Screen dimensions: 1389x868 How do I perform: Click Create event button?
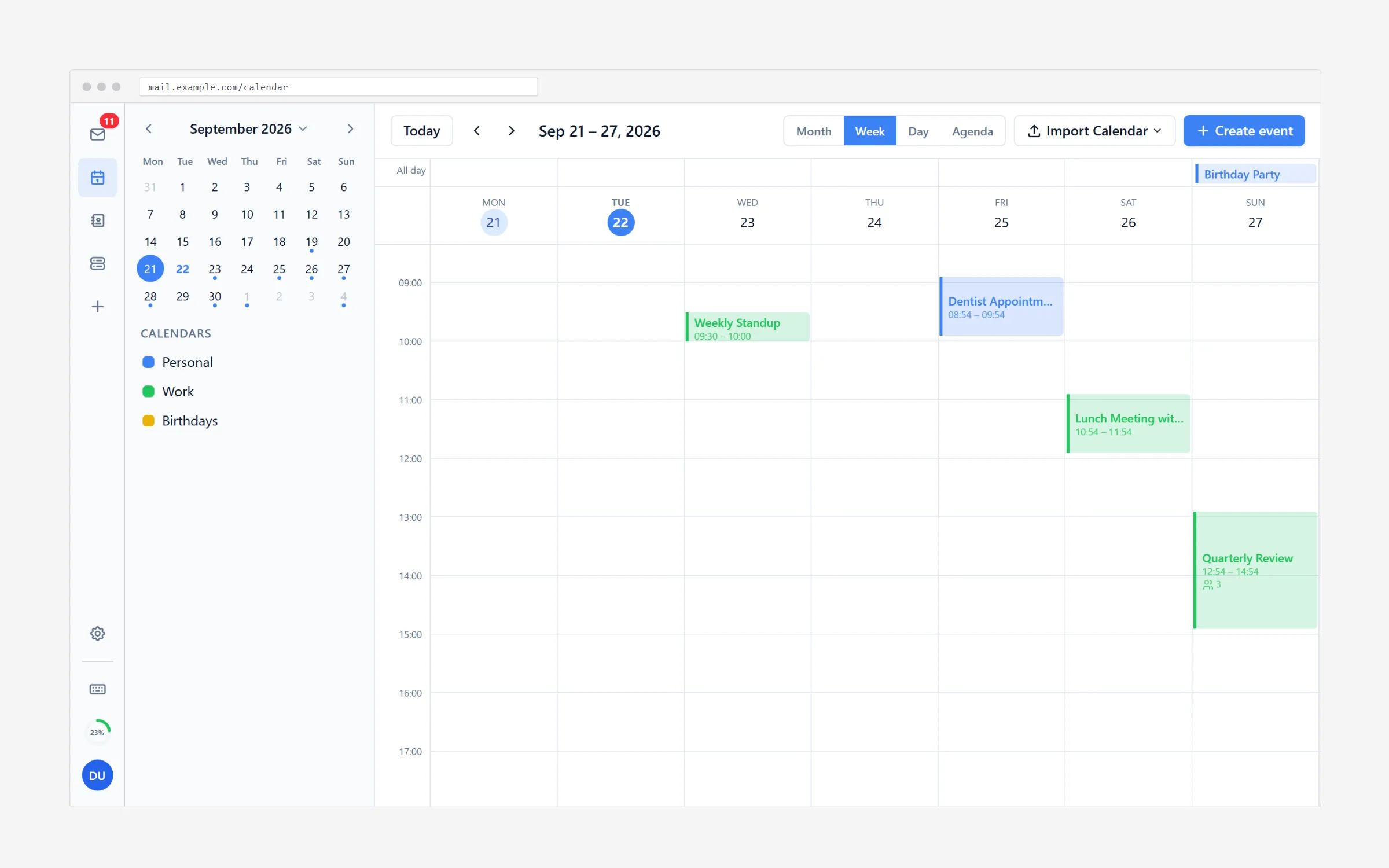pyautogui.click(x=1244, y=131)
